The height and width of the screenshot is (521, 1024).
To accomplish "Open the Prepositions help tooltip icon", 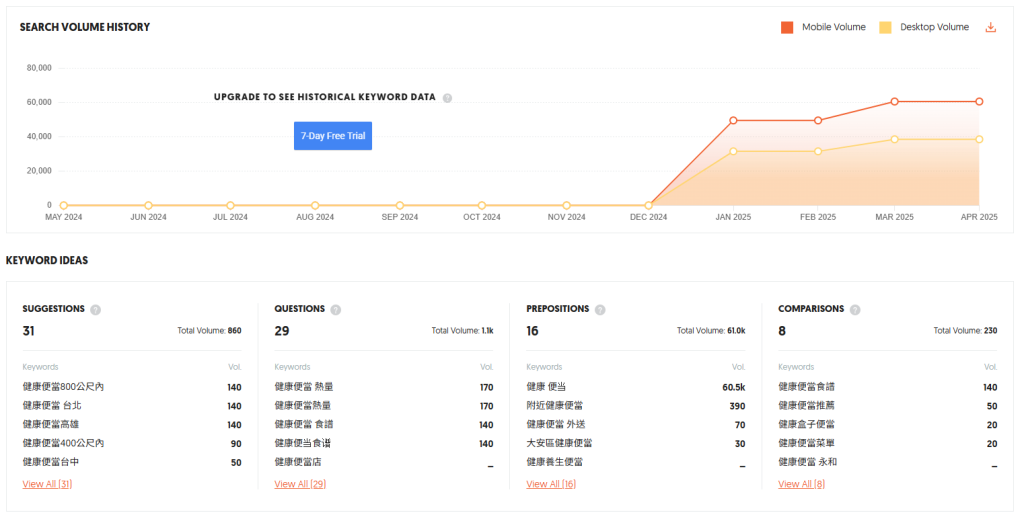I will point(600,309).
